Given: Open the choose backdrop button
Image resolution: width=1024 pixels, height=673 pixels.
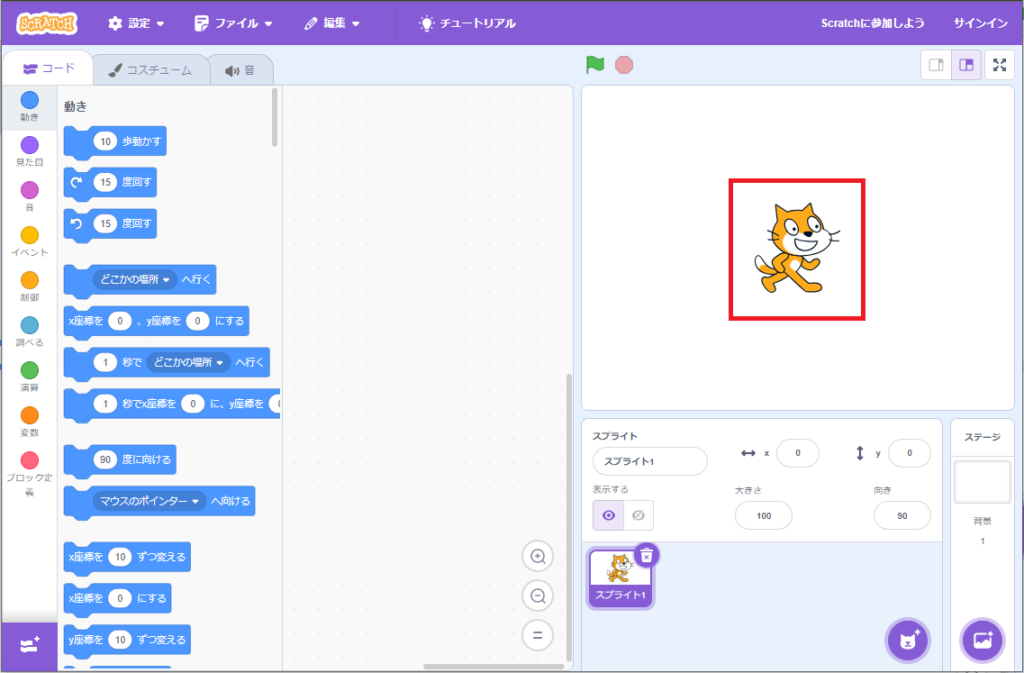Looking at the screenshot, I should point(981,640).
